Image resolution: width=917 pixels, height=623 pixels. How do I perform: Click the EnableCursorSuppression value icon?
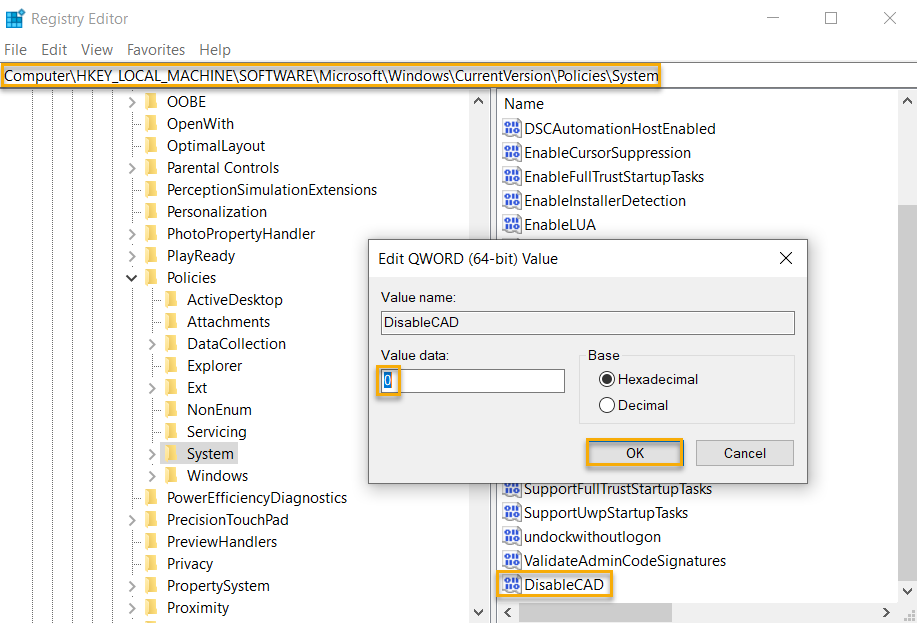[511, 152]
